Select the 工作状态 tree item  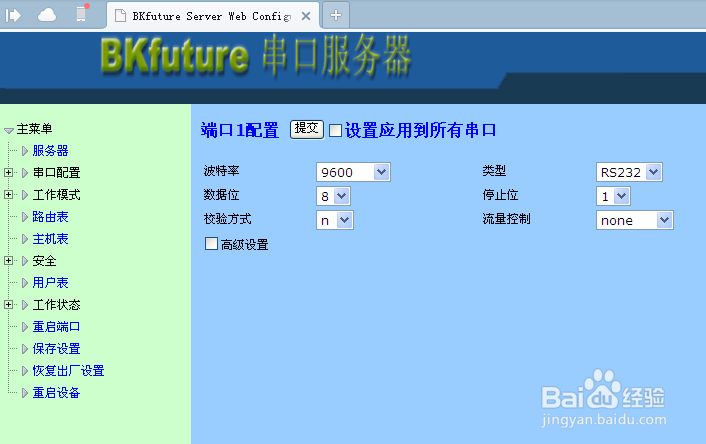[x=56, y=305]
